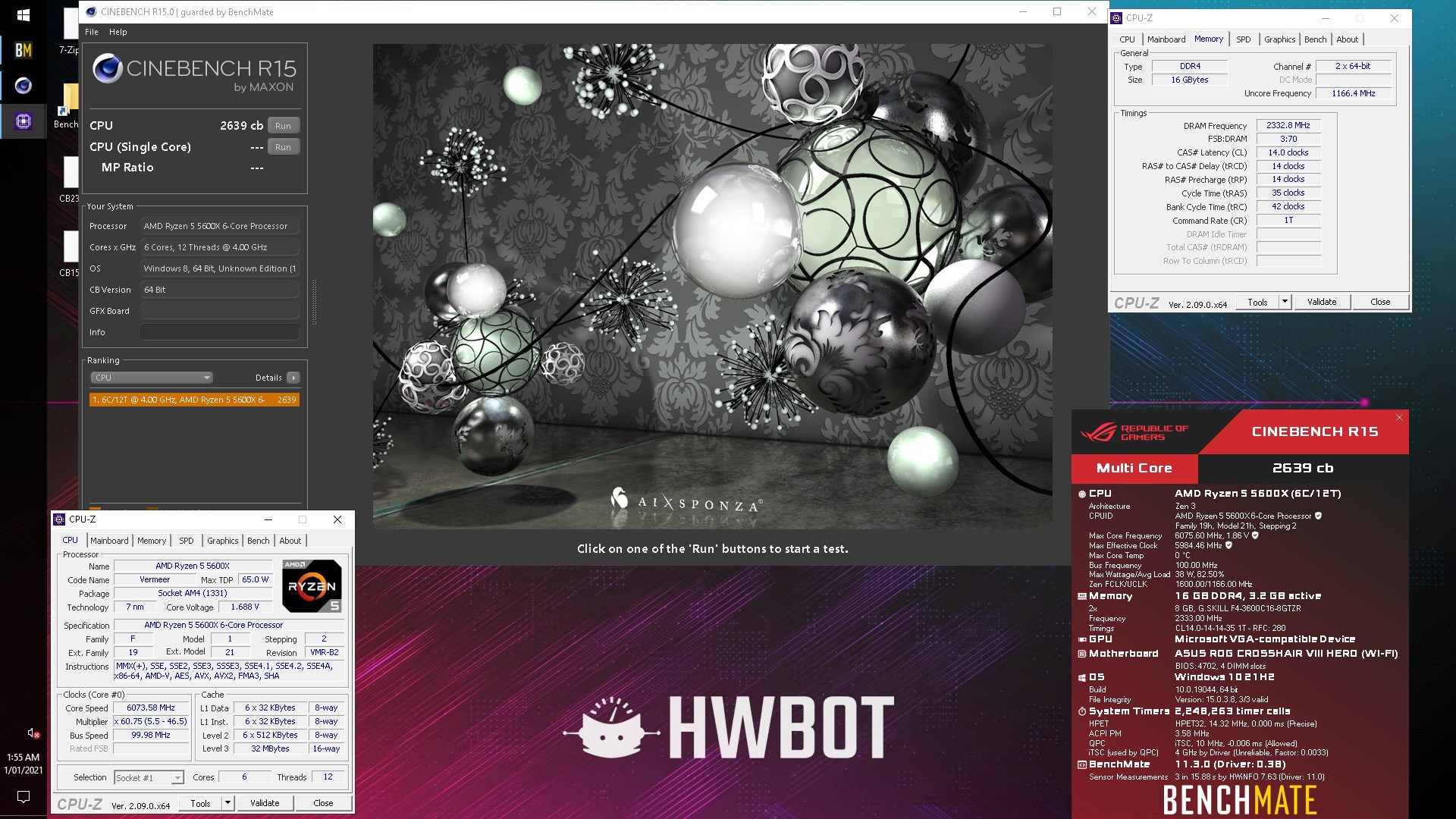Open About tab in upper-right CPU-Z
This screenshot has height=819, width=1456.
1347,39
